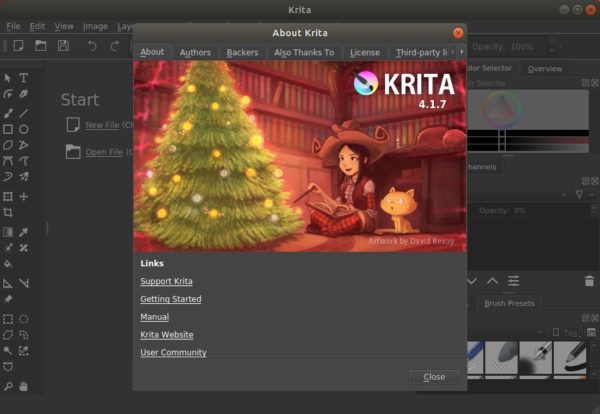Select the Text tool in toolbox
The height and width of the screenshot is (414, 600).
[24, 78]
